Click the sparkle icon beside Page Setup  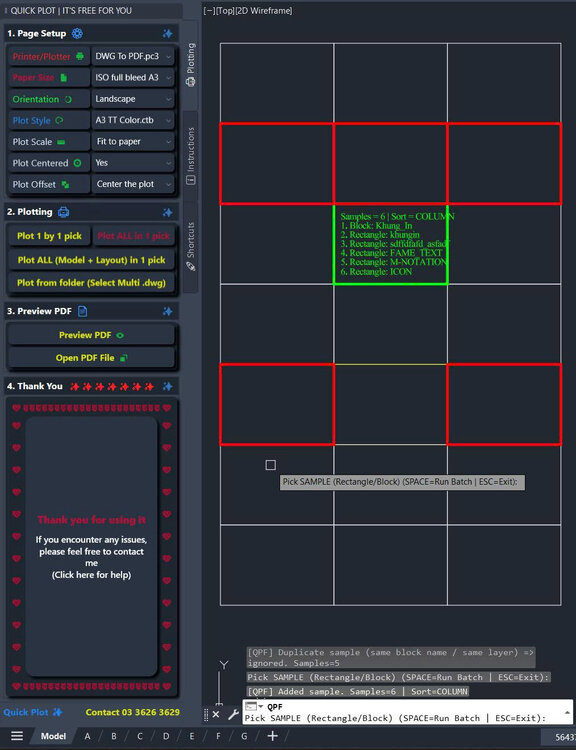click(167, 33)
